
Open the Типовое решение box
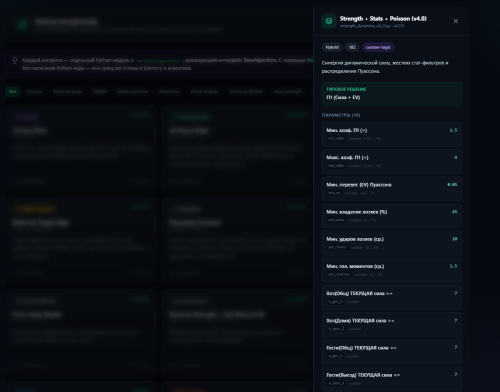392,94
